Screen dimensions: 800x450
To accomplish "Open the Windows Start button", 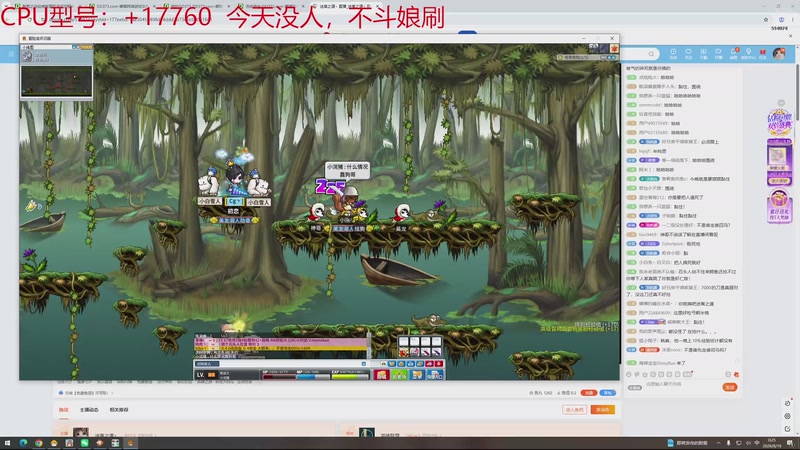I will (8, 443).
